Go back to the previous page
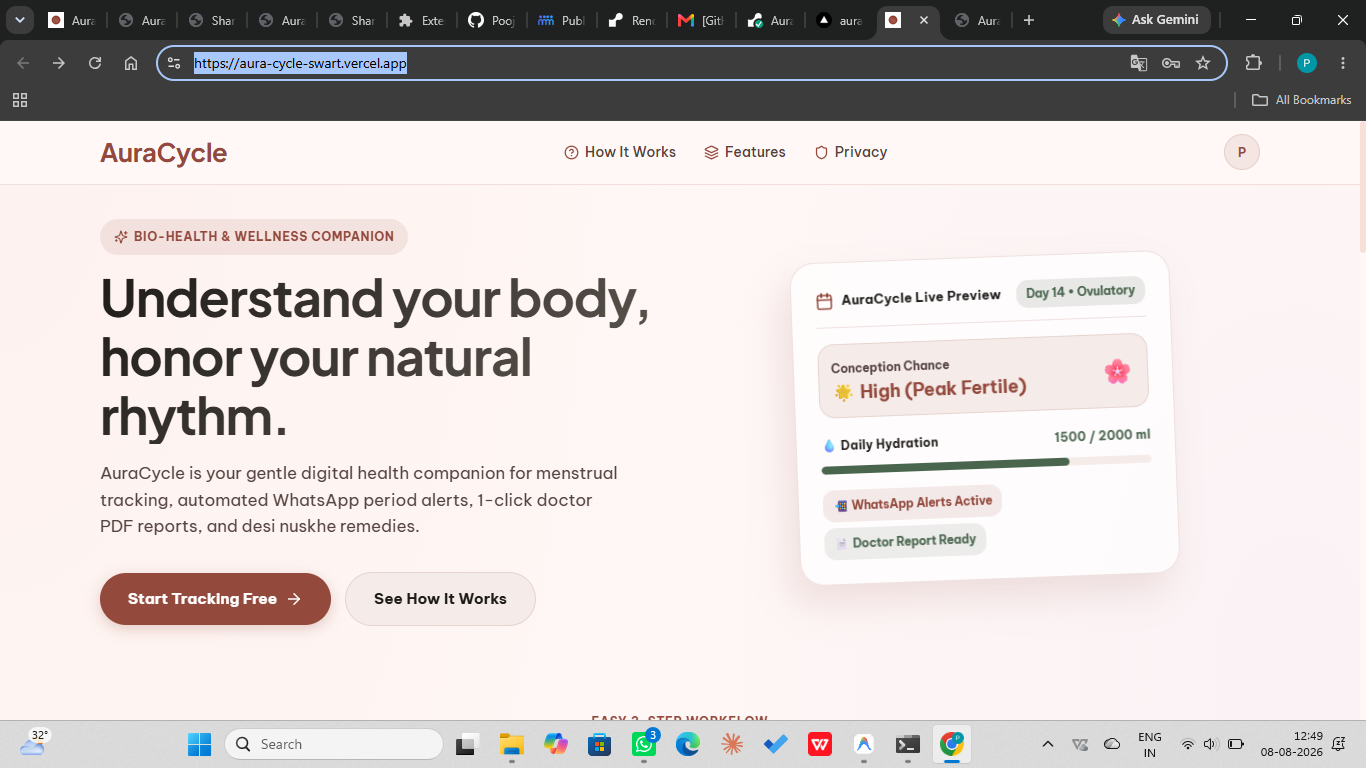The width and height of the screenshot is (1366, 768). click(23, 63)
